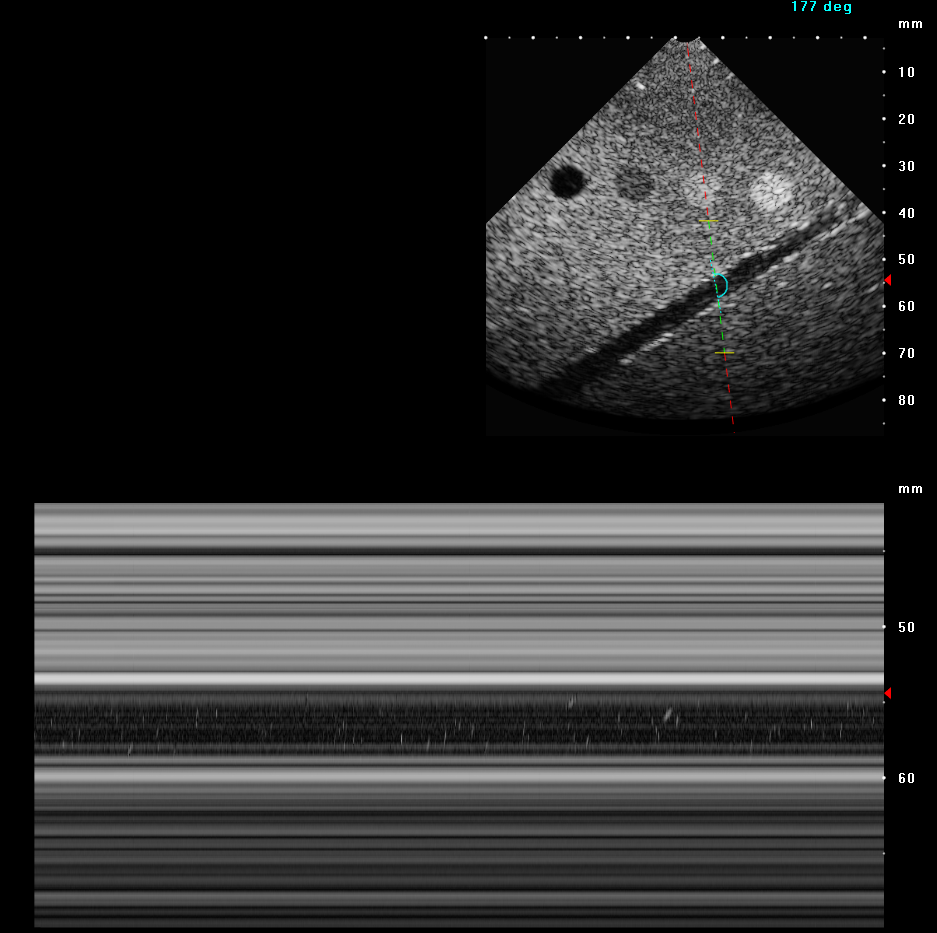Click the red triangle beside M-mode scale

[x=887, y=693]
